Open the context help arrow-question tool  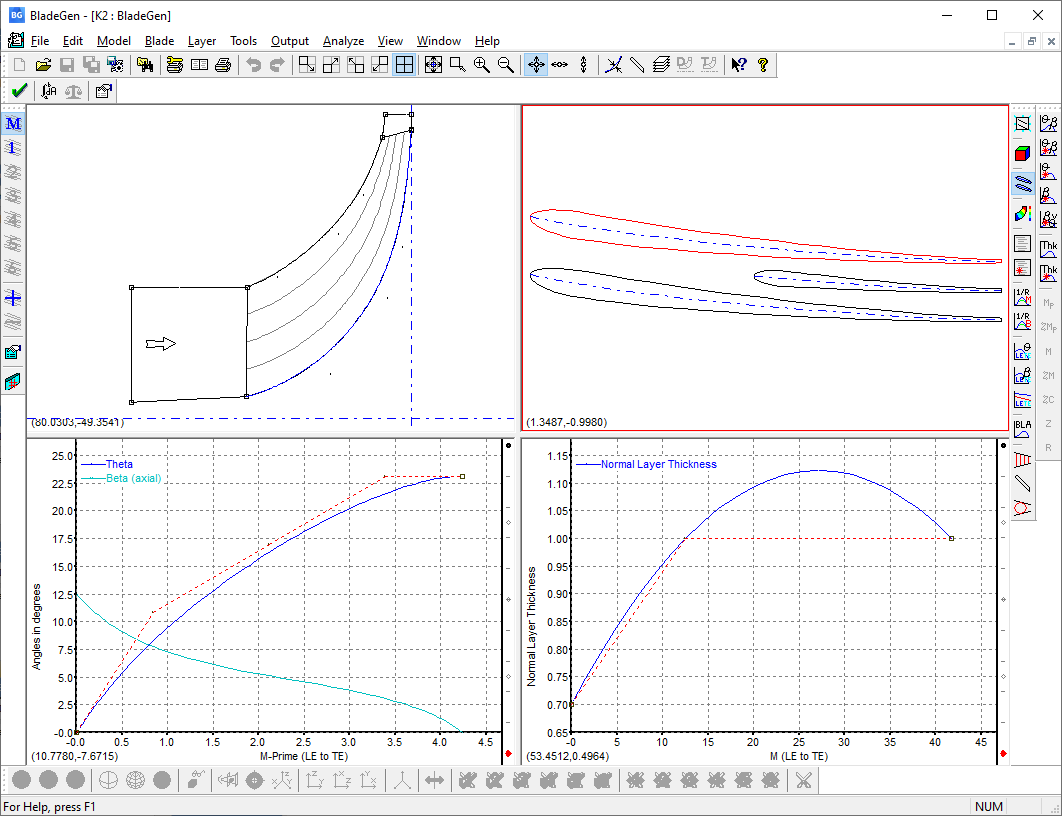click(x=738, y=65)
